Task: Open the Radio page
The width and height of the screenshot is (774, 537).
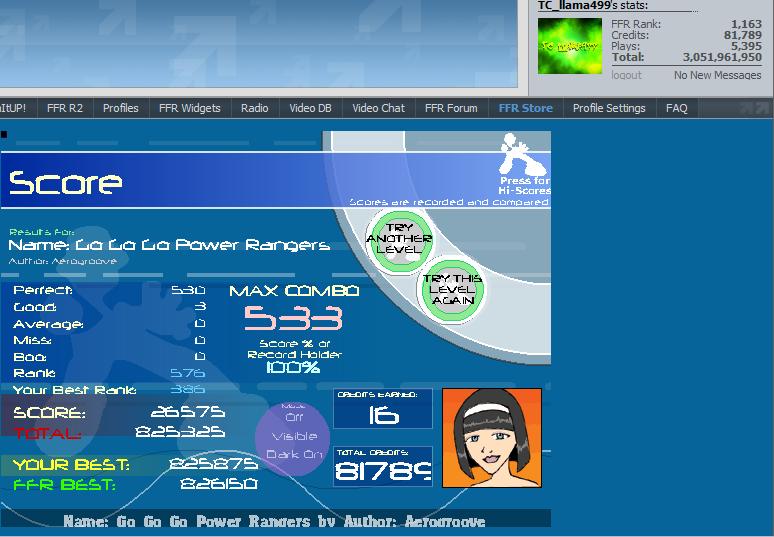Action: tap(255, 108)
